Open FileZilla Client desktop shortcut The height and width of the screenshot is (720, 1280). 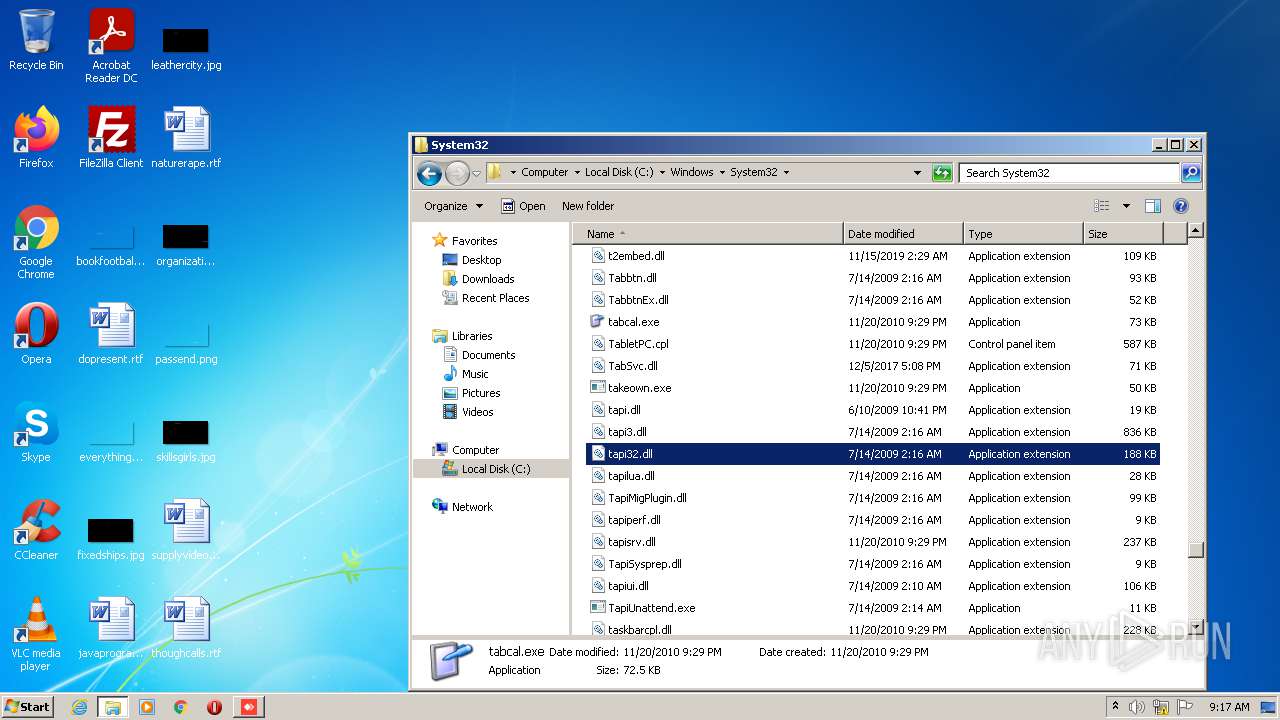[x=111, y=137]
